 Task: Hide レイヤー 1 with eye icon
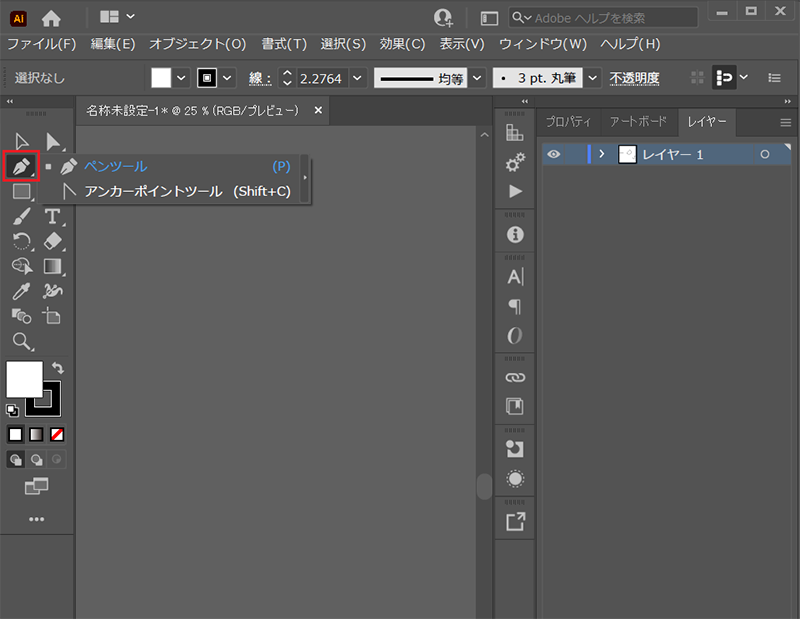(x=554, y=154)
